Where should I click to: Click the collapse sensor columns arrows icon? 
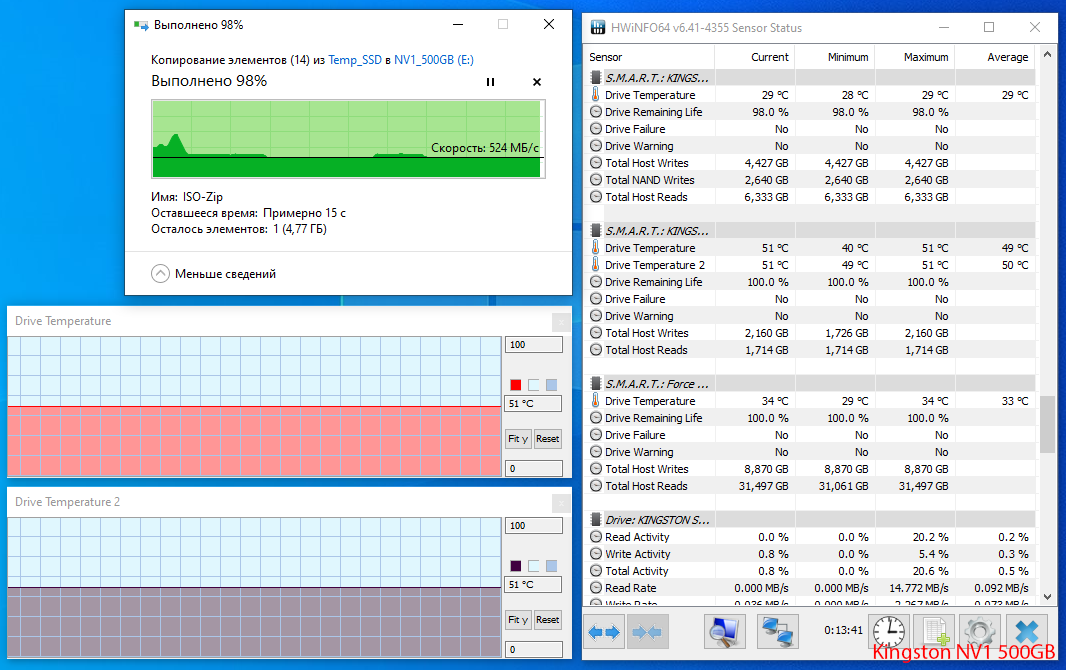(x=647, y=632)
